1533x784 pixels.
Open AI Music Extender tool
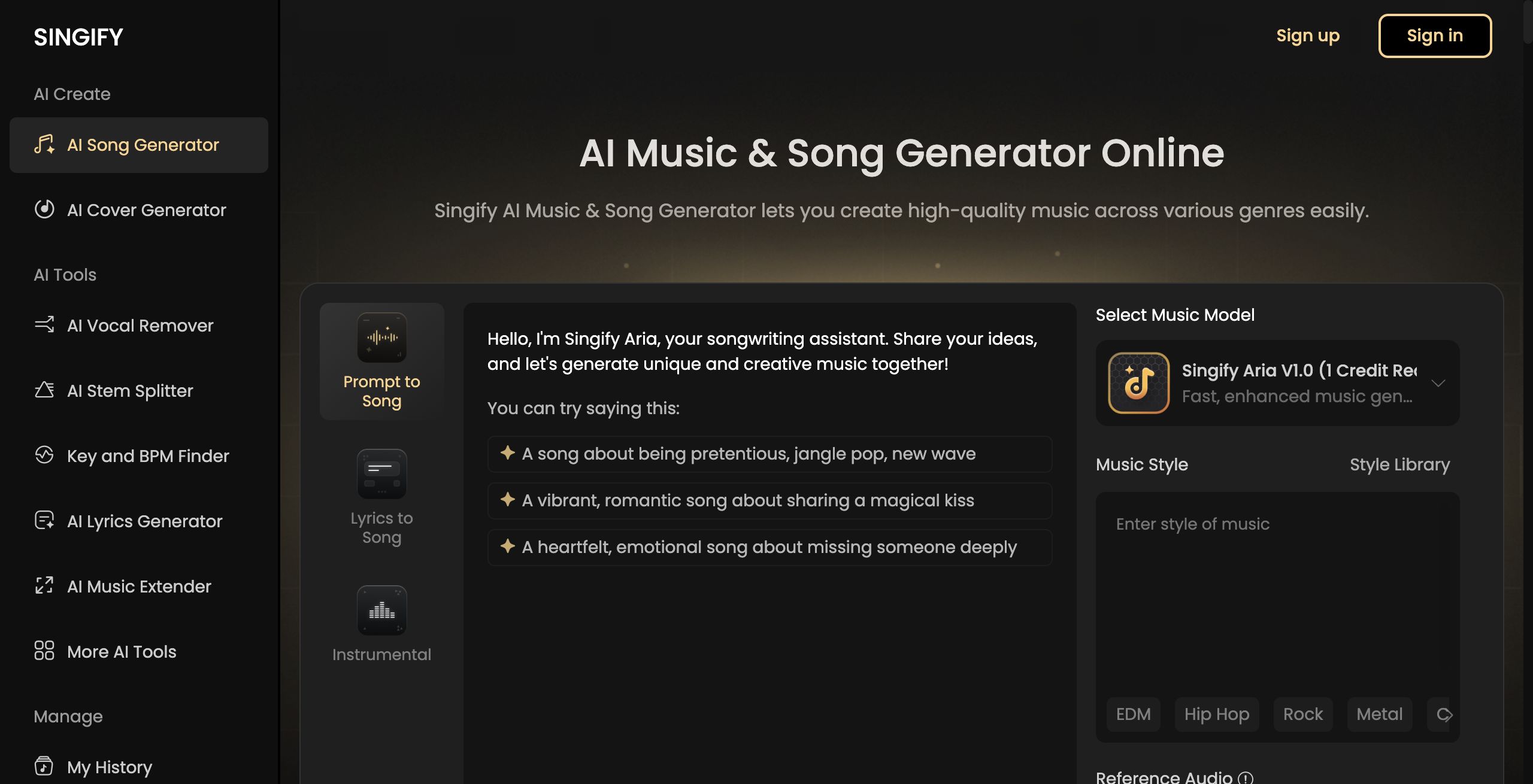[x=139, y=587]
